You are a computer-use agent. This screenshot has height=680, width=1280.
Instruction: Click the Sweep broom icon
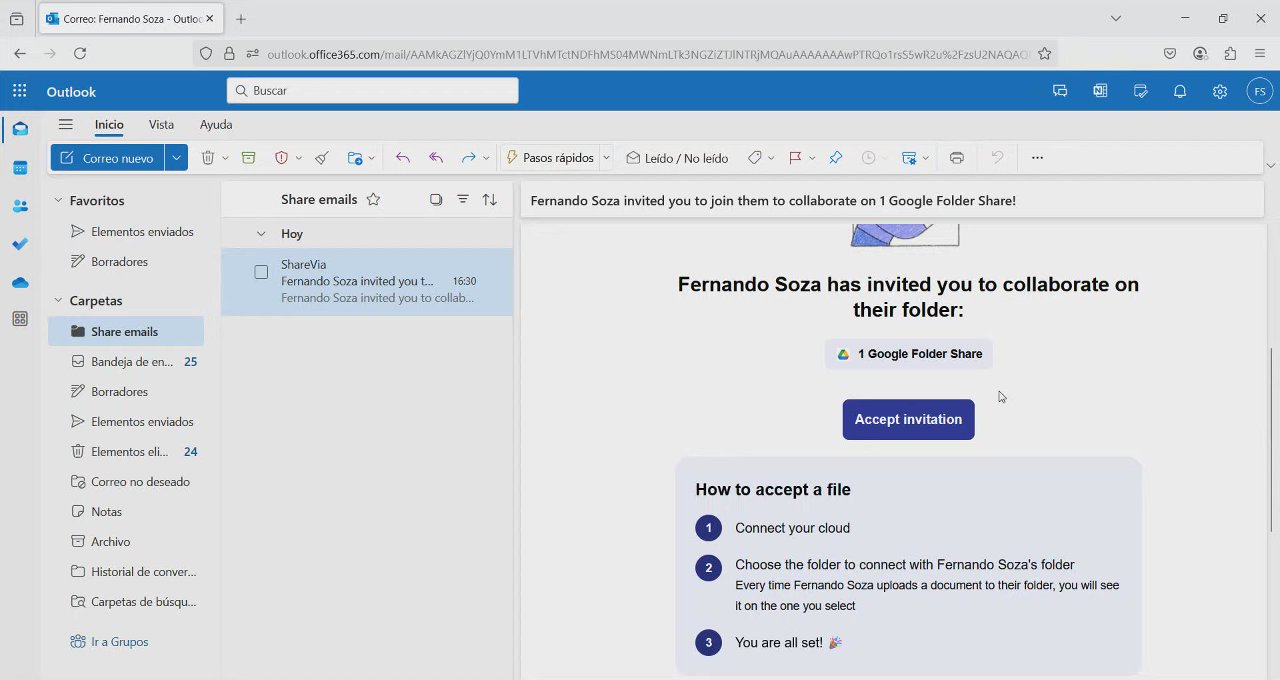321,158
